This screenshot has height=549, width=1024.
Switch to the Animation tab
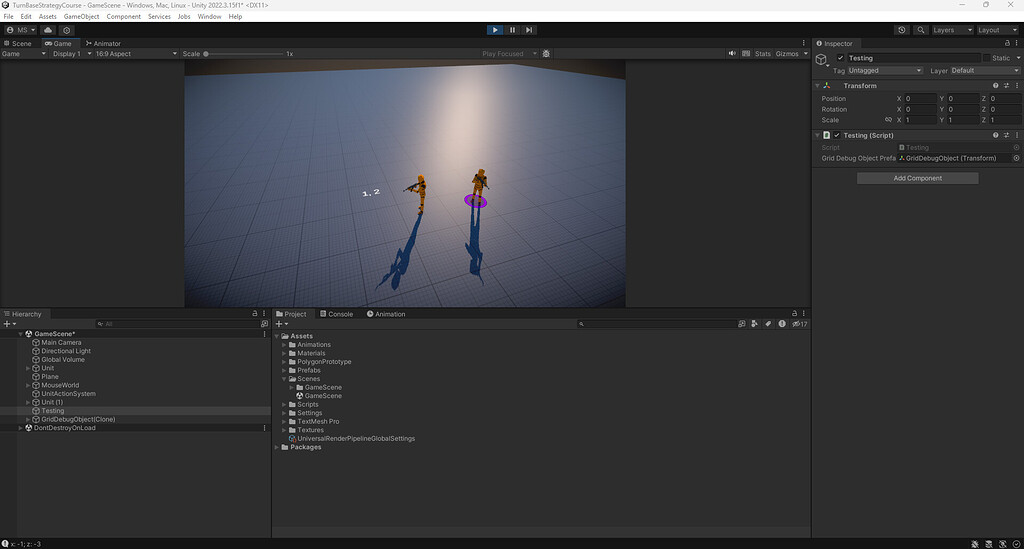(x=386, y=314)
